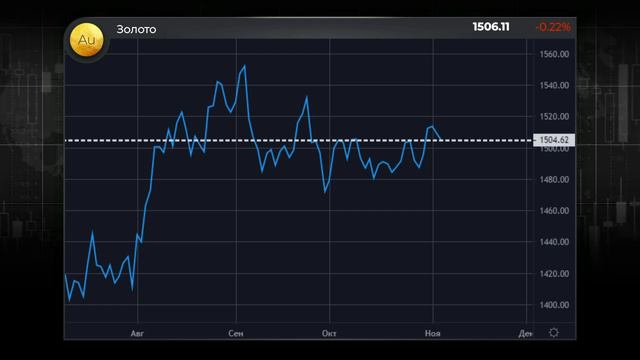Click the Золото title text
This screenshot has width=640, height=360.
136,29
